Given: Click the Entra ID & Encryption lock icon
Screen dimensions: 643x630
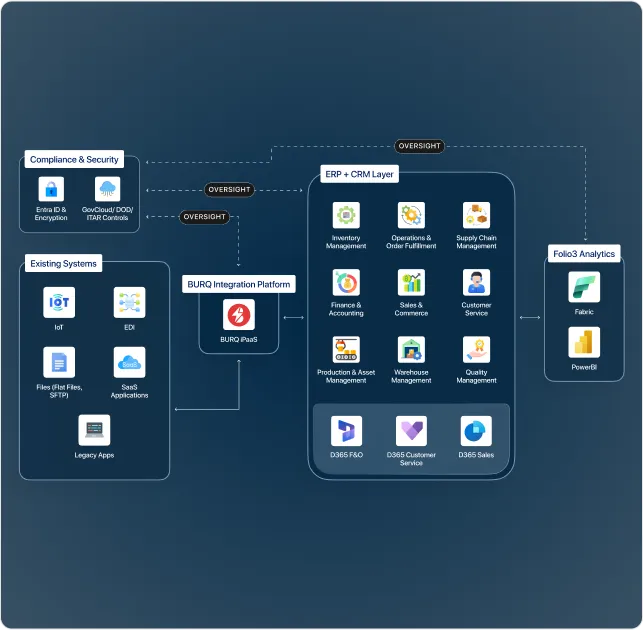Looking at the screenshot, I should [x=50, y=189].
